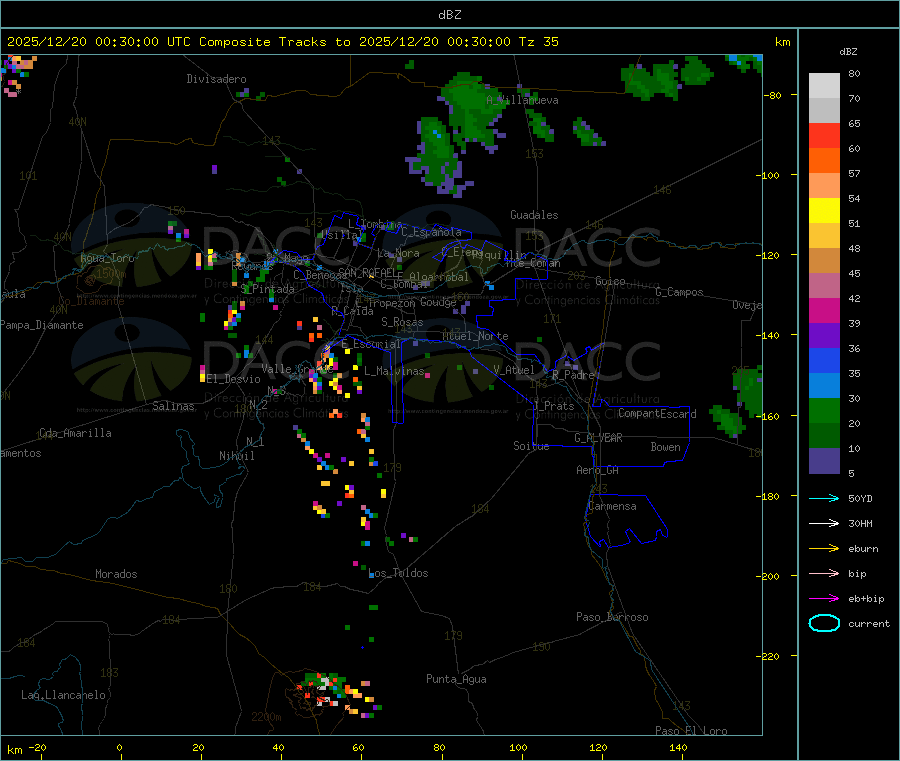Screen dimensions: 900x761
Task: Click the 'Paso_El_Loro' label
Action: pos(692,731)
